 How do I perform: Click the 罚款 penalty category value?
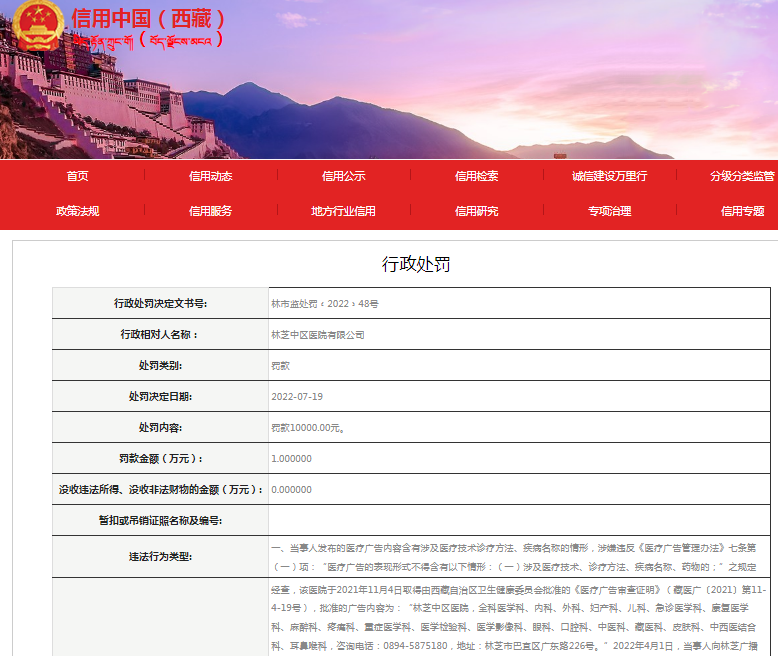[x=280, y=366]
